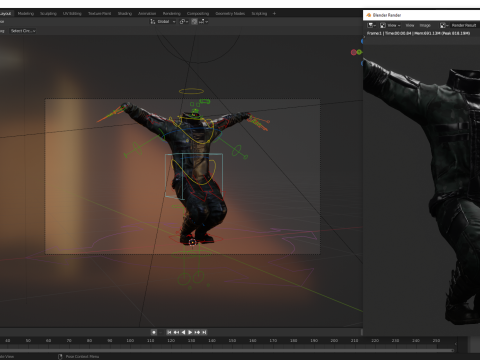The image size is (480, 360).
Task: Open editor type dropdown in Blender Render window
Action: coord(371,25)
